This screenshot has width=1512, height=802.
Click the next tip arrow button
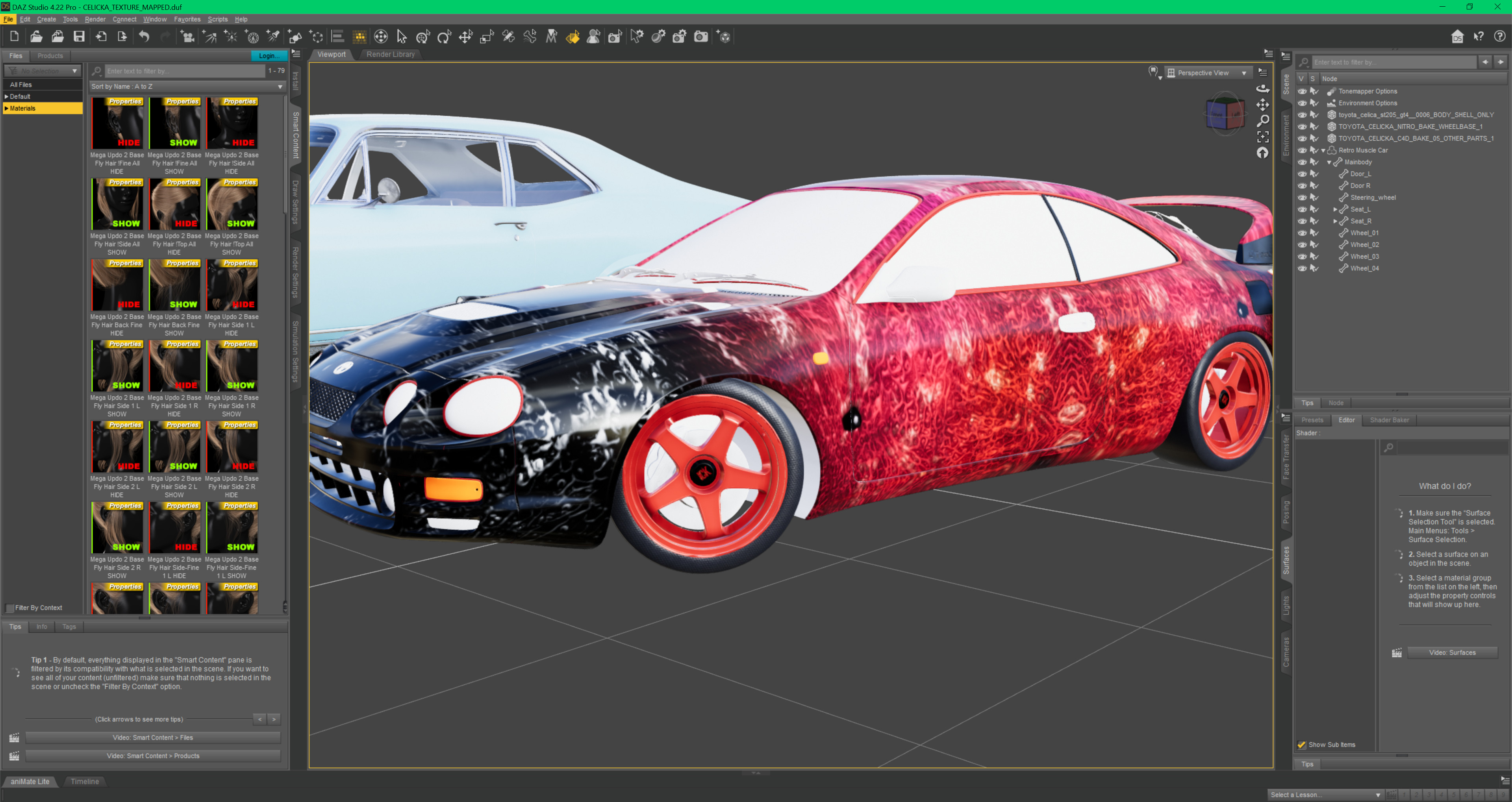coord(274,719)
